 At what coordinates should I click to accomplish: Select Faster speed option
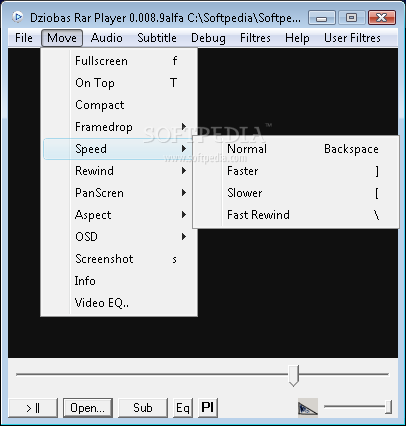tap(296, 171)
